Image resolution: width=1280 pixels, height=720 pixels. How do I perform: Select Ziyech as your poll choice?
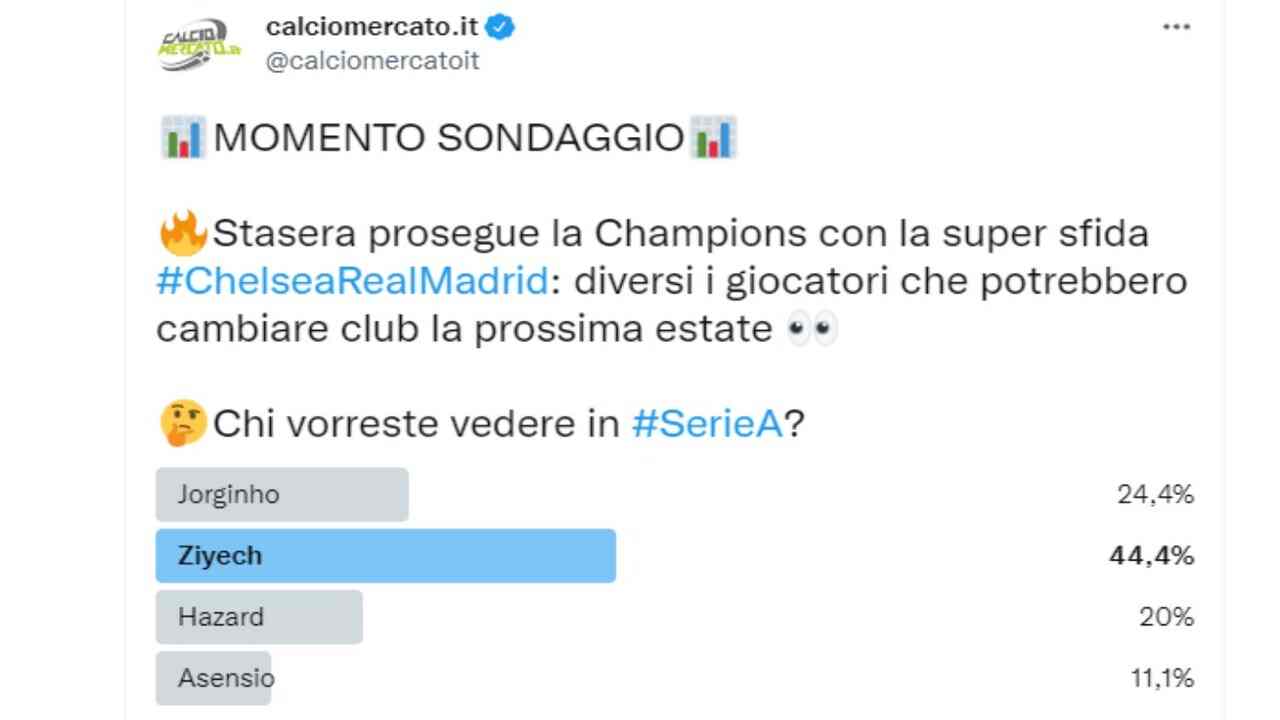385,555
